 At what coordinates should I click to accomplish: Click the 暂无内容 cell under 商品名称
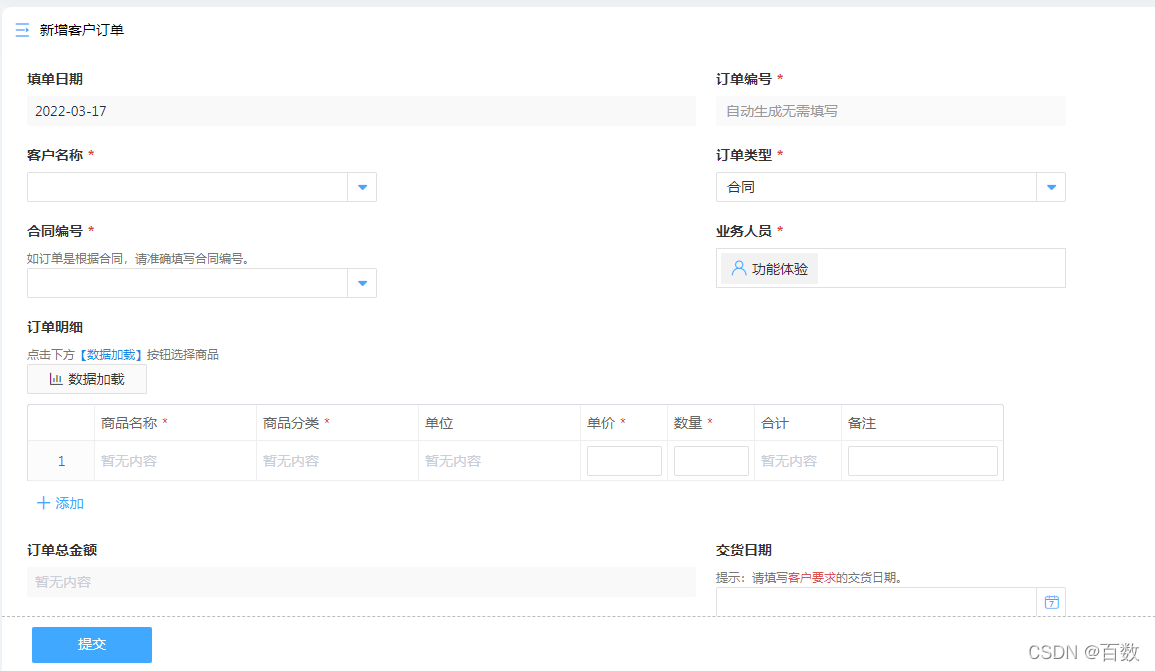click(175, 461)
